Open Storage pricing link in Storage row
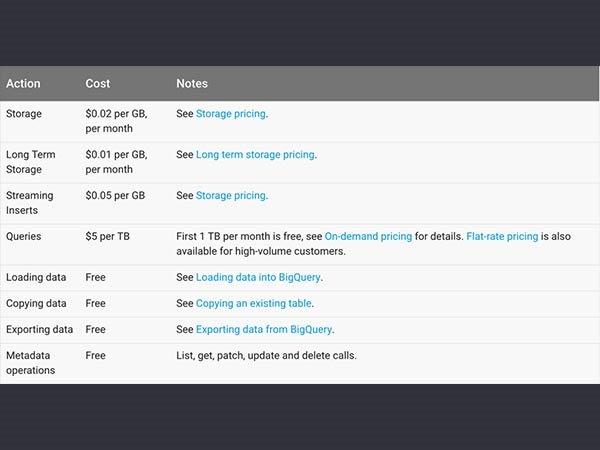Screen dimensions: 600x450 tap(231, 114)
